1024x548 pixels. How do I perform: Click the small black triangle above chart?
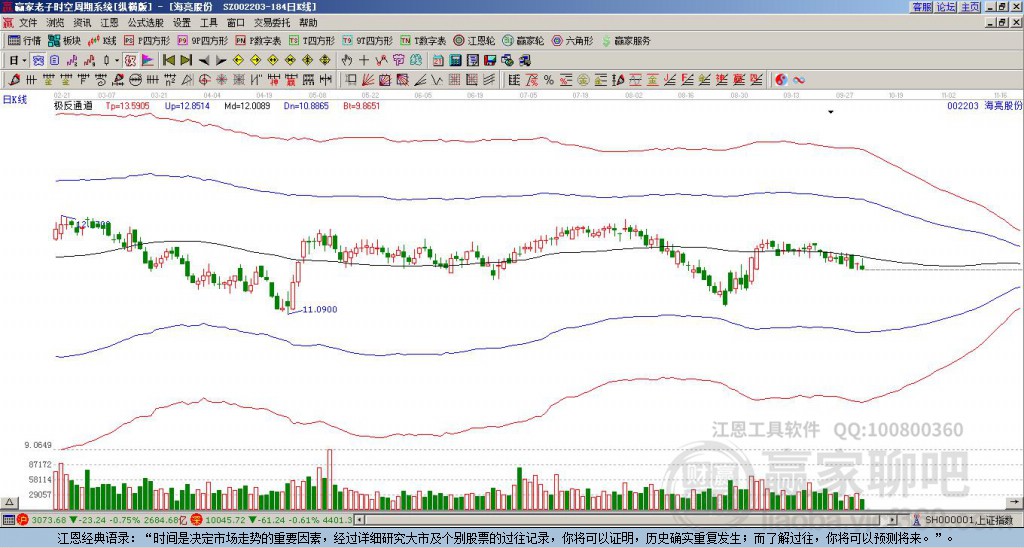[x=830, y=113]
